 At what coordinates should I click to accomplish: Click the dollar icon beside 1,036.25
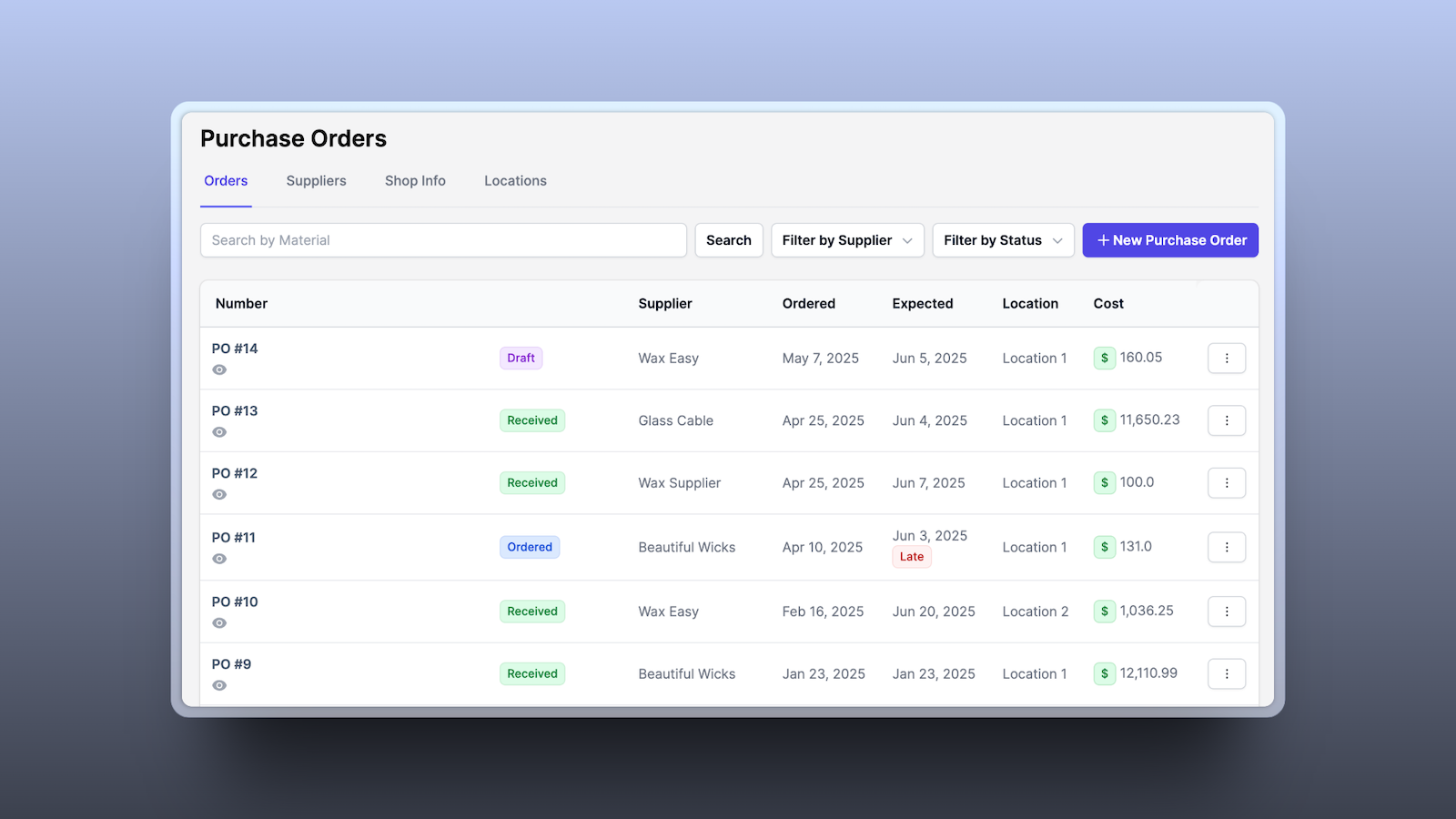coord(1105,611)
